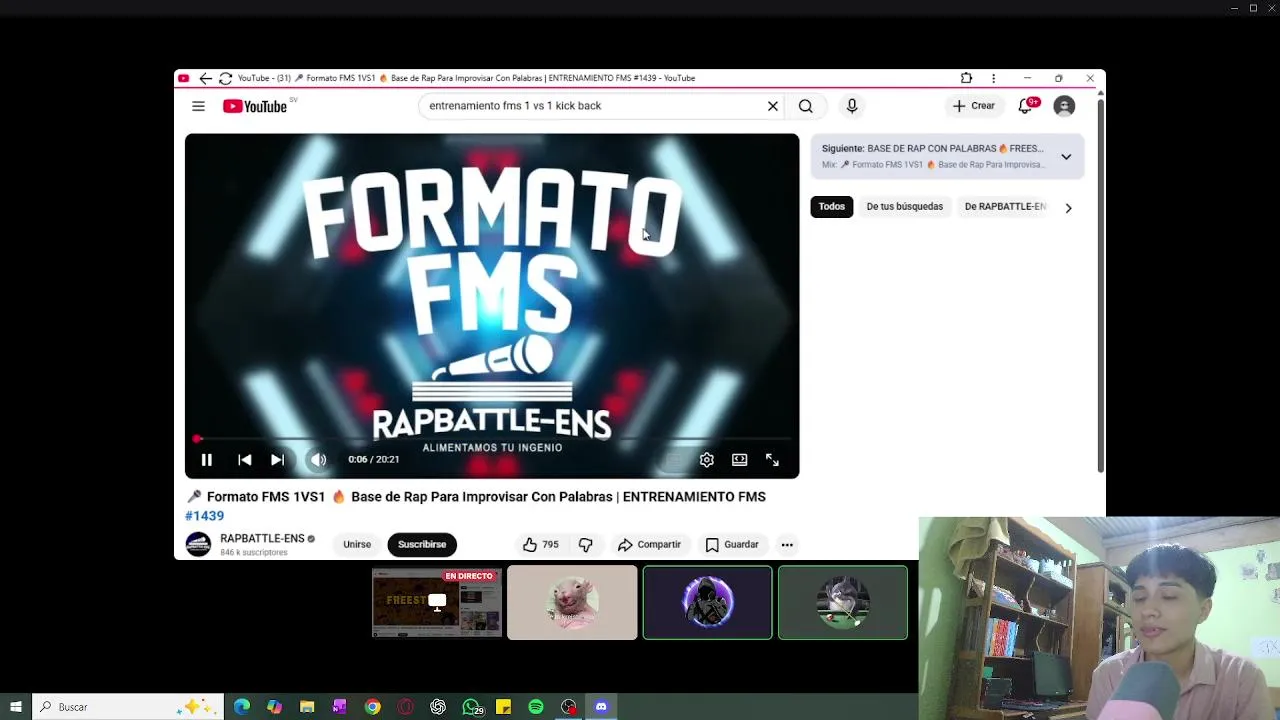Like the video with thumbs up
1280x720 pixels.
point(540,545)
